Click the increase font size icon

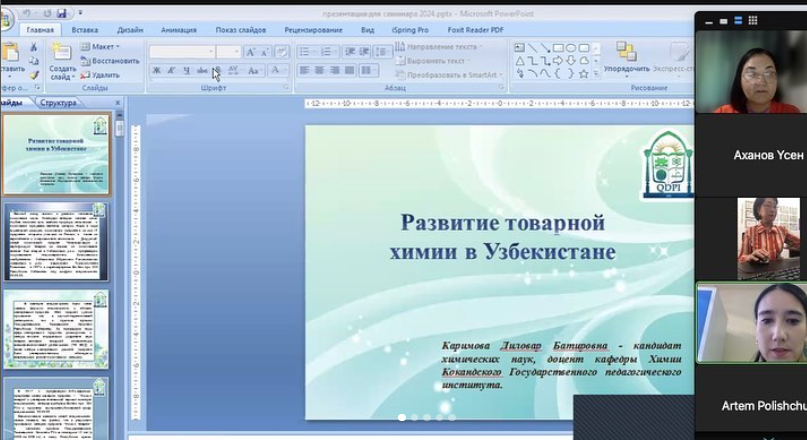(x=251, y=52)
